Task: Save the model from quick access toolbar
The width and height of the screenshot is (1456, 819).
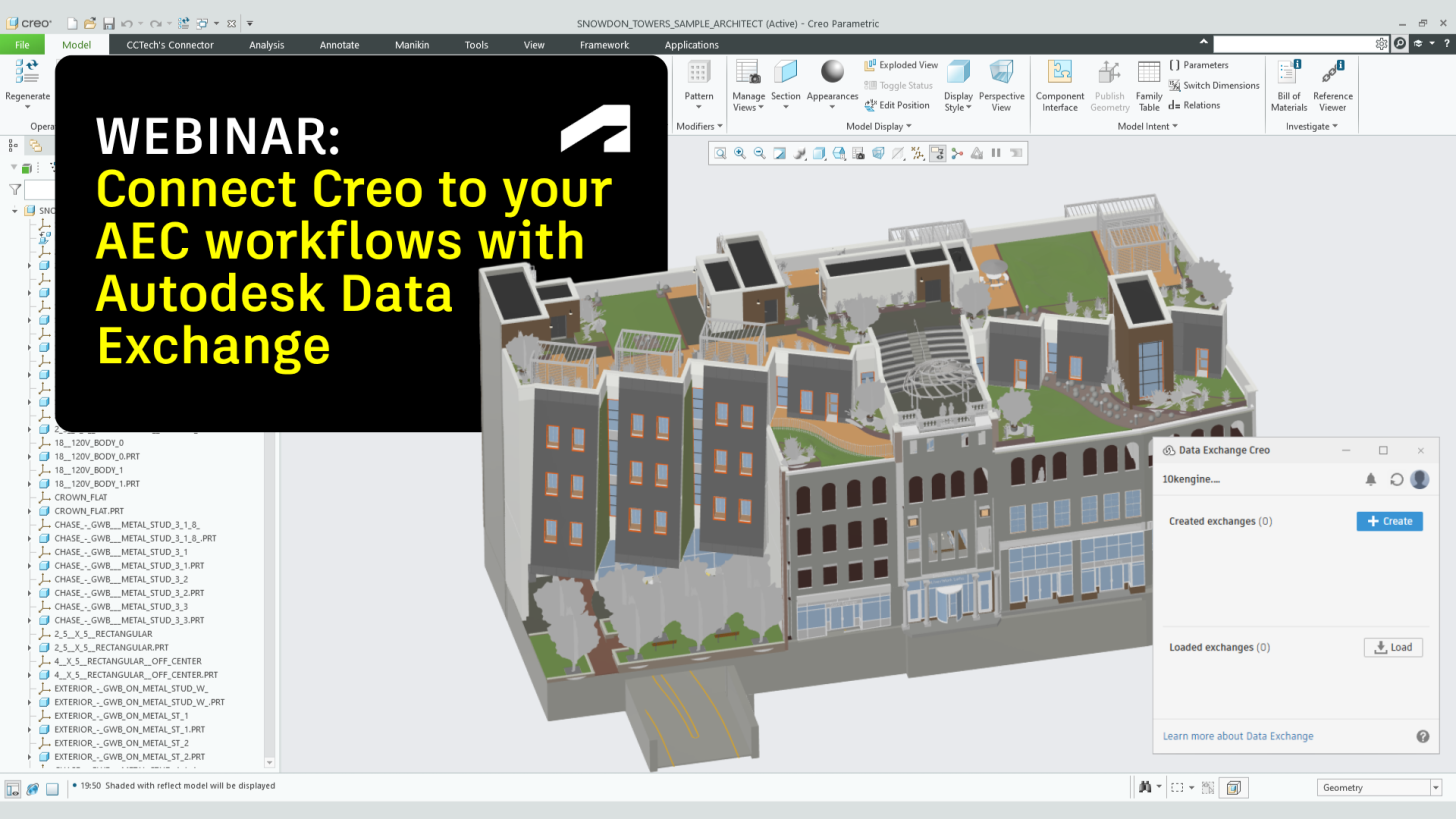Action: click(x=109, y=23)
